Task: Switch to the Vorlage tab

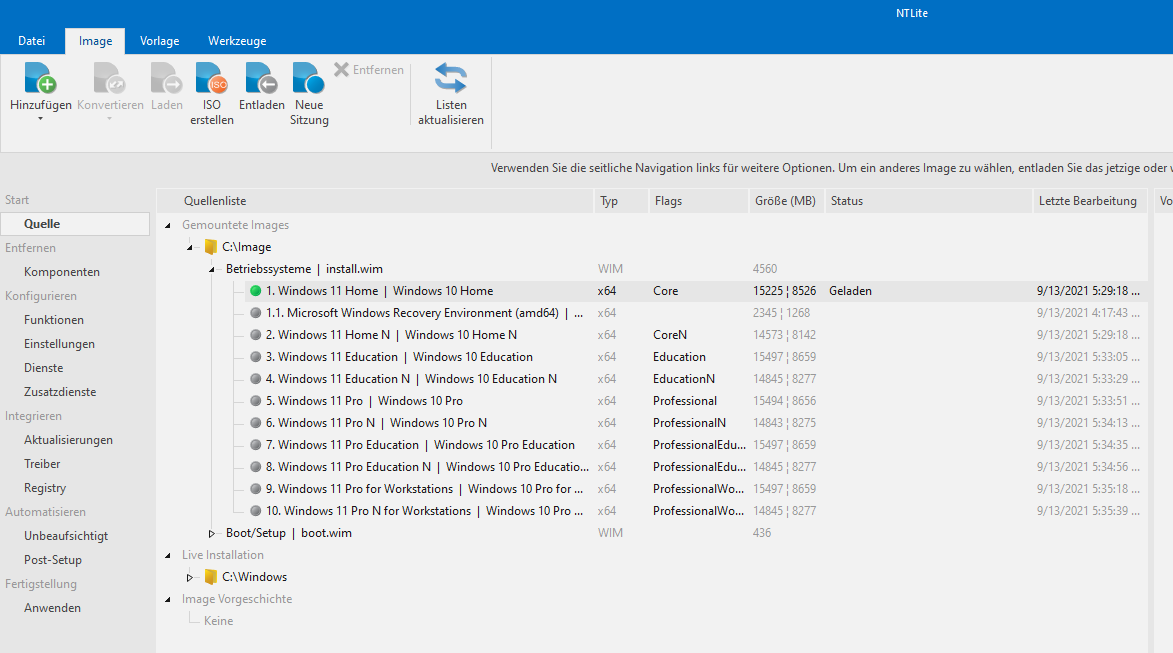Action: click(159, 41)
